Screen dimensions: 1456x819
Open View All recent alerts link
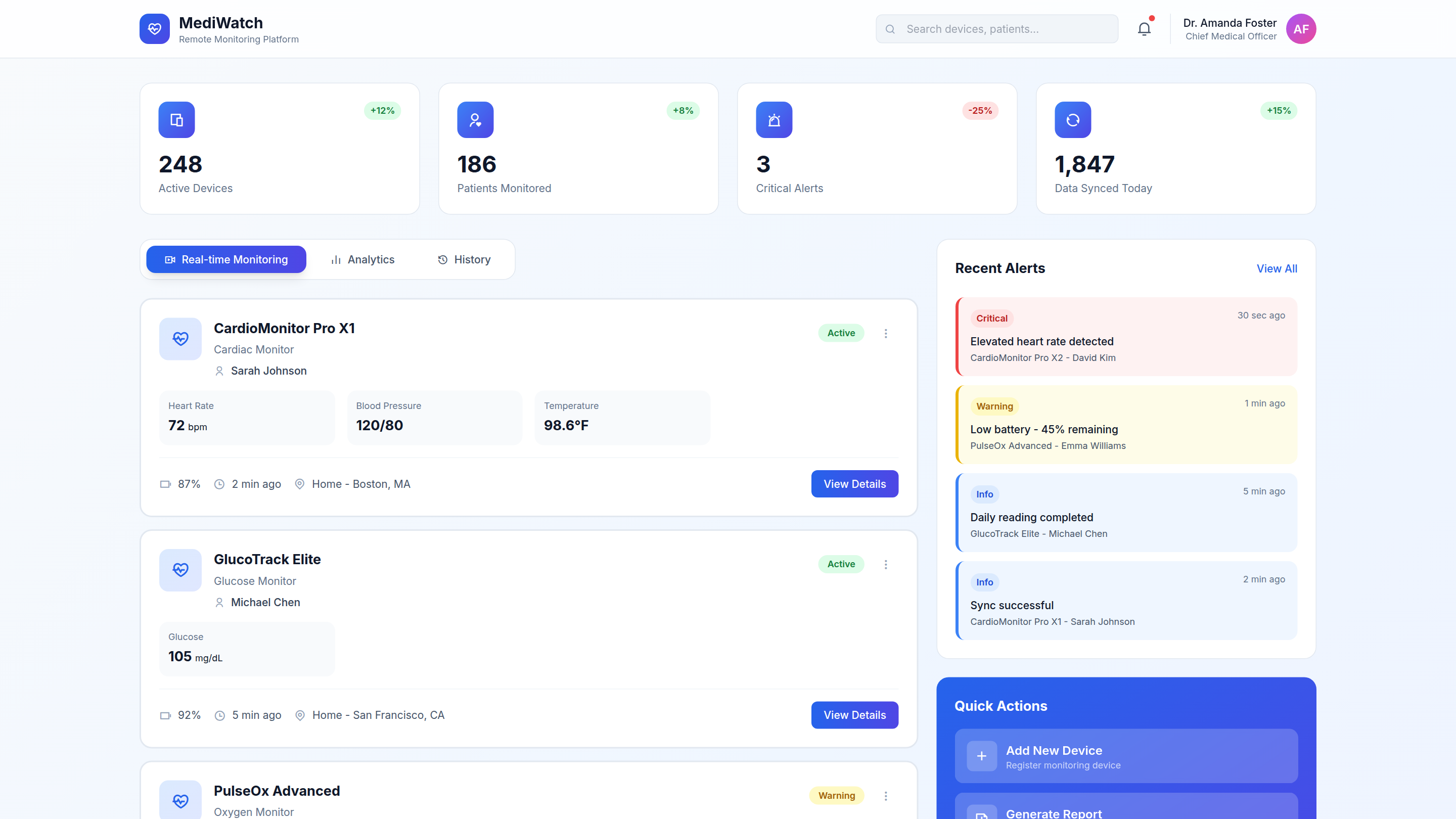click(1276, 268)
